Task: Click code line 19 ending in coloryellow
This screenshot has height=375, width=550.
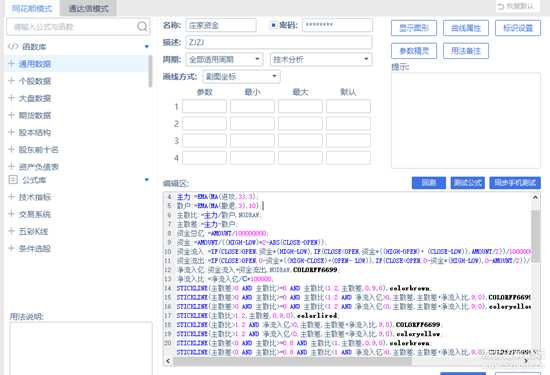Action: pos(308,334)
